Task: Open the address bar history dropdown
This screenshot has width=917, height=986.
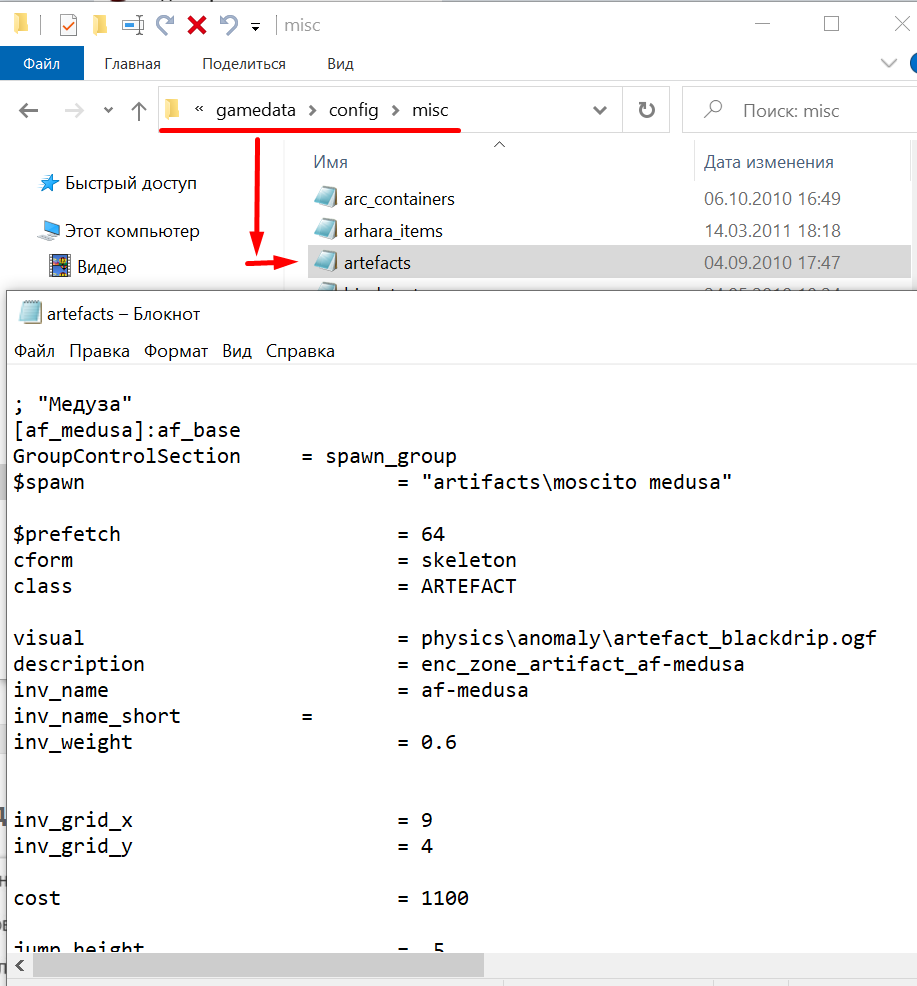Action: click(600, 111)
